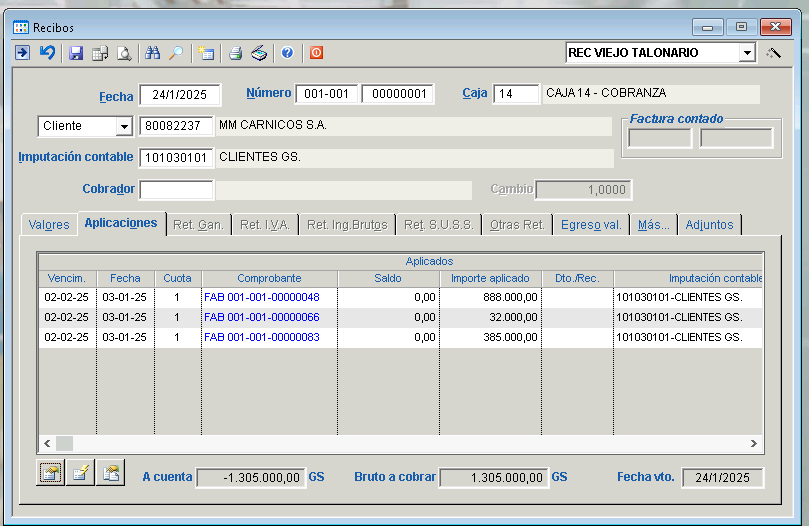Click the empty Cobrador input field
Viewport: 809px width, 526px height.
pyautogui.click(x=176, y=190)
